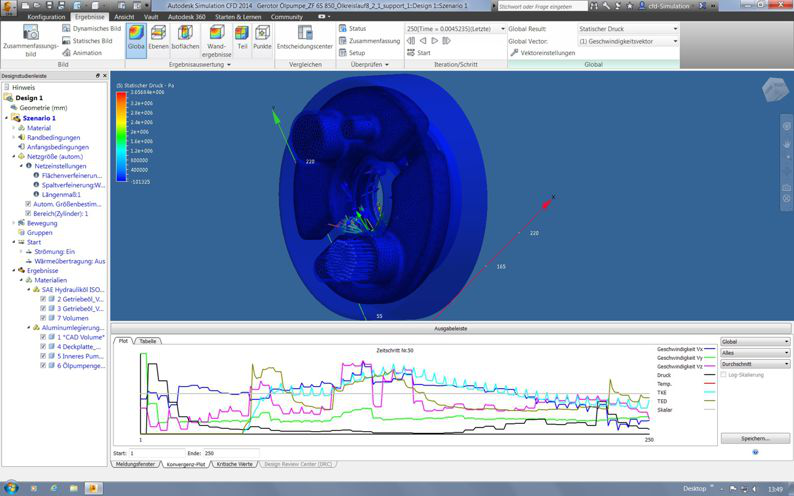Click the Autodesk CFD application menu icon
This screenshot has height=496, width=794.
click(8, 7)
